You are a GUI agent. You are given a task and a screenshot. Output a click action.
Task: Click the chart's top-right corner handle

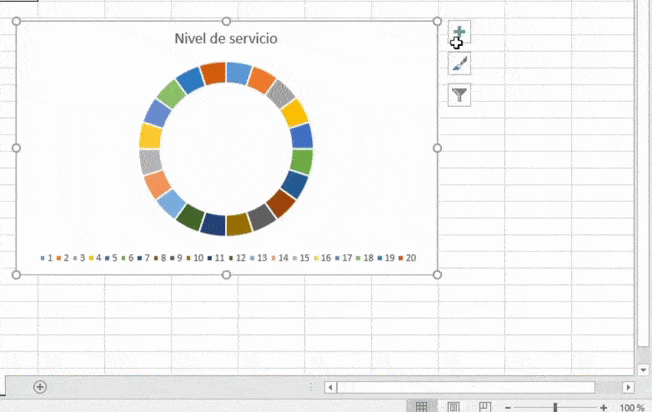tap(437, 21)
